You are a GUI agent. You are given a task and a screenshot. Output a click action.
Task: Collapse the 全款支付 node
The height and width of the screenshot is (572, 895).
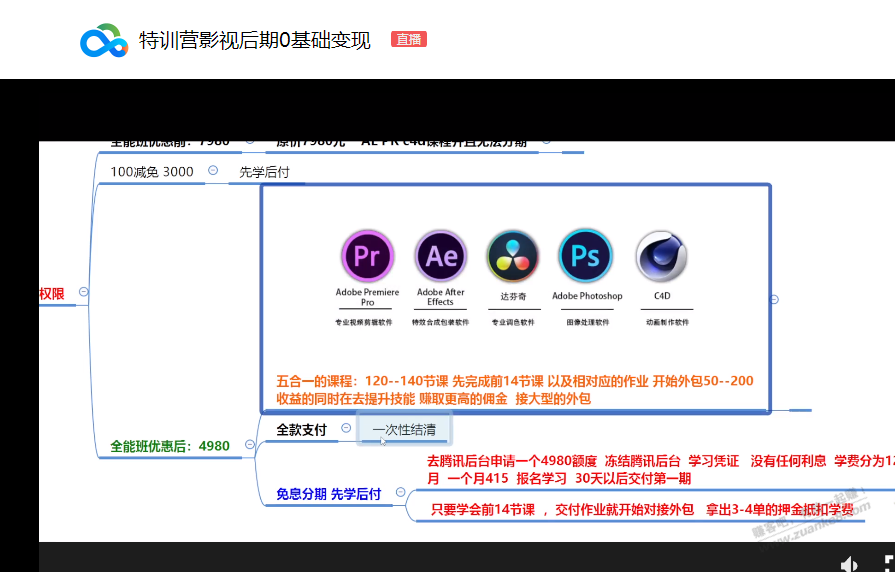pos(346,428)
